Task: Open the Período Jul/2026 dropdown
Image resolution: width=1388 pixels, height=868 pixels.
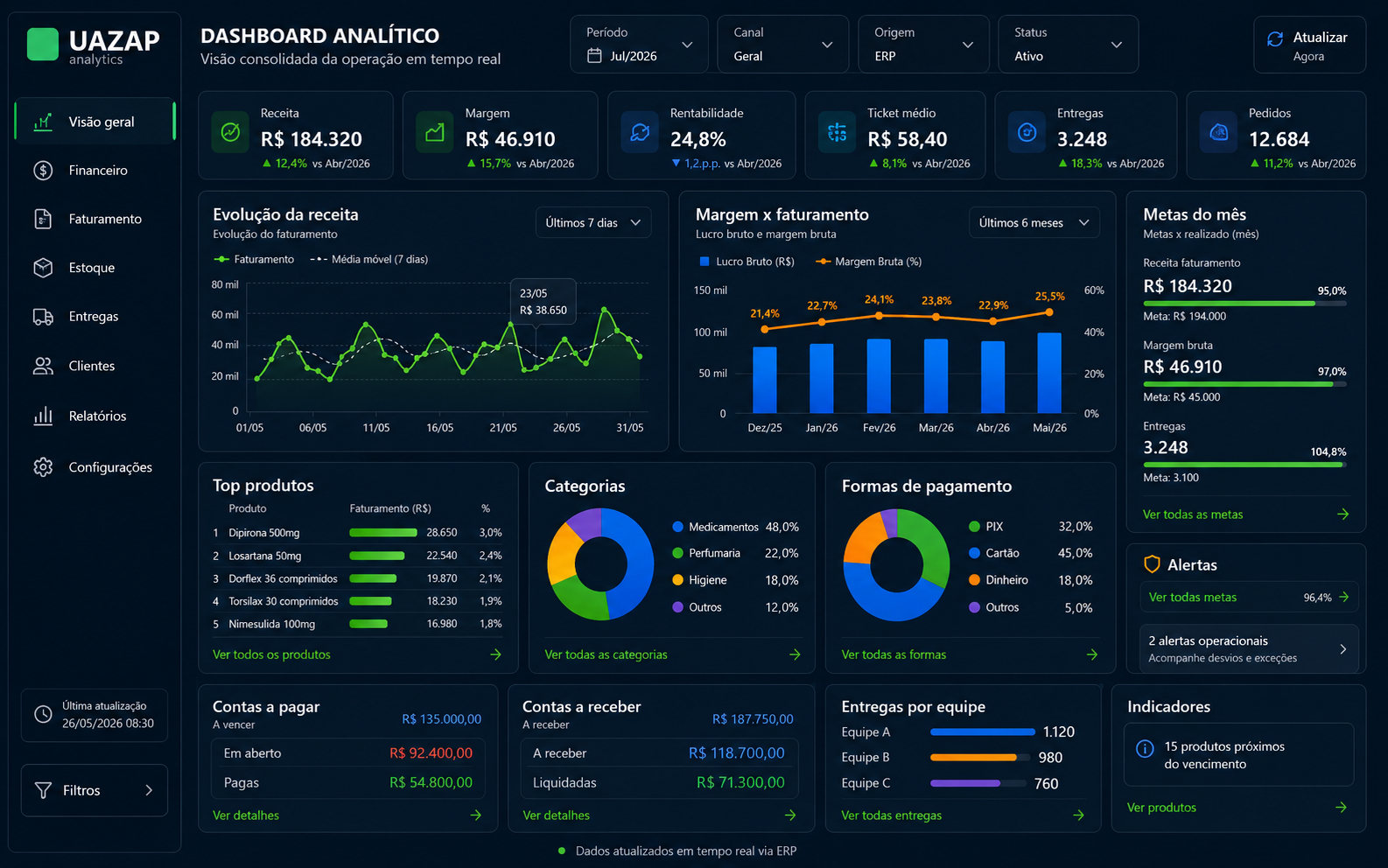Action: pos(640,45)
